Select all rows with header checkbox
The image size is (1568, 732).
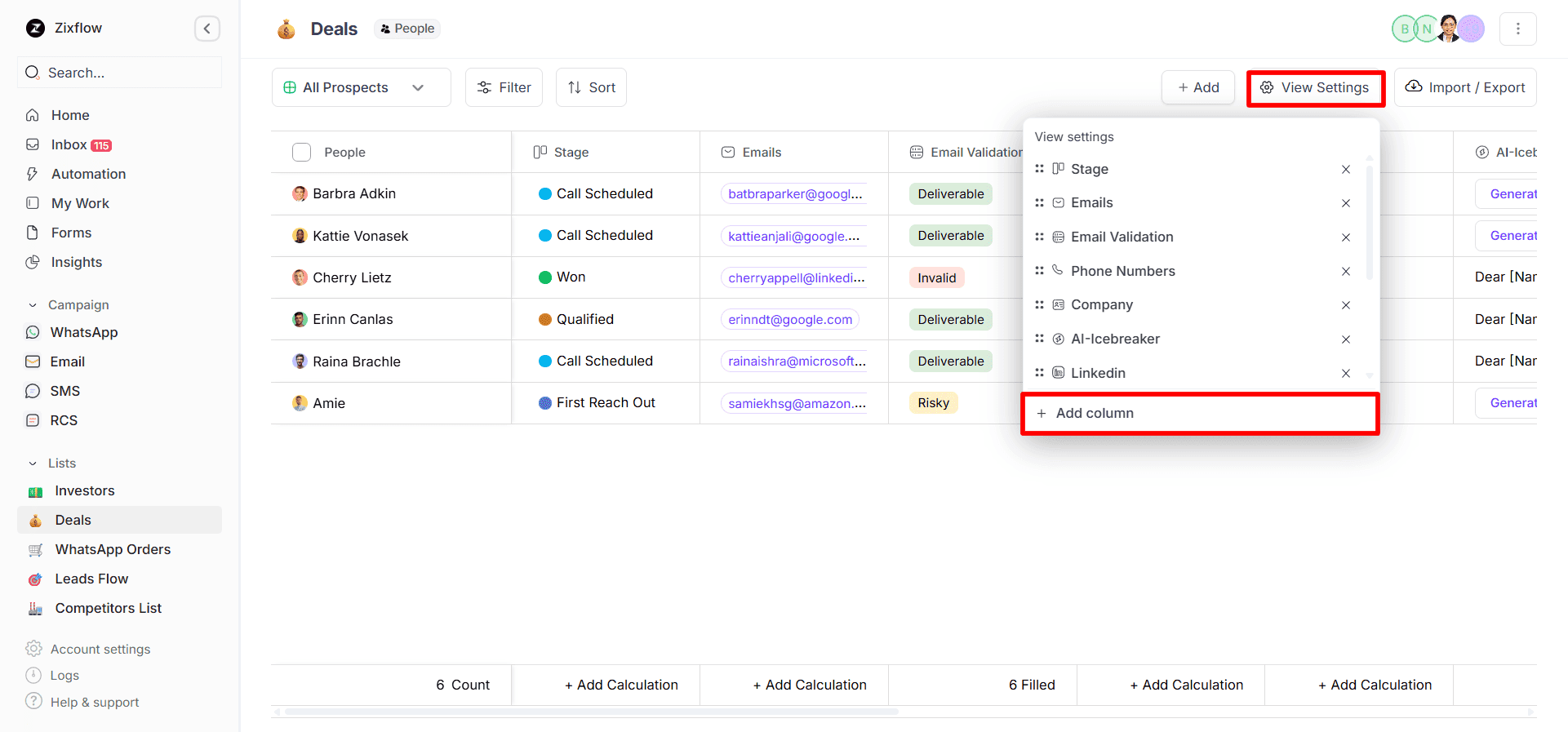301,152
